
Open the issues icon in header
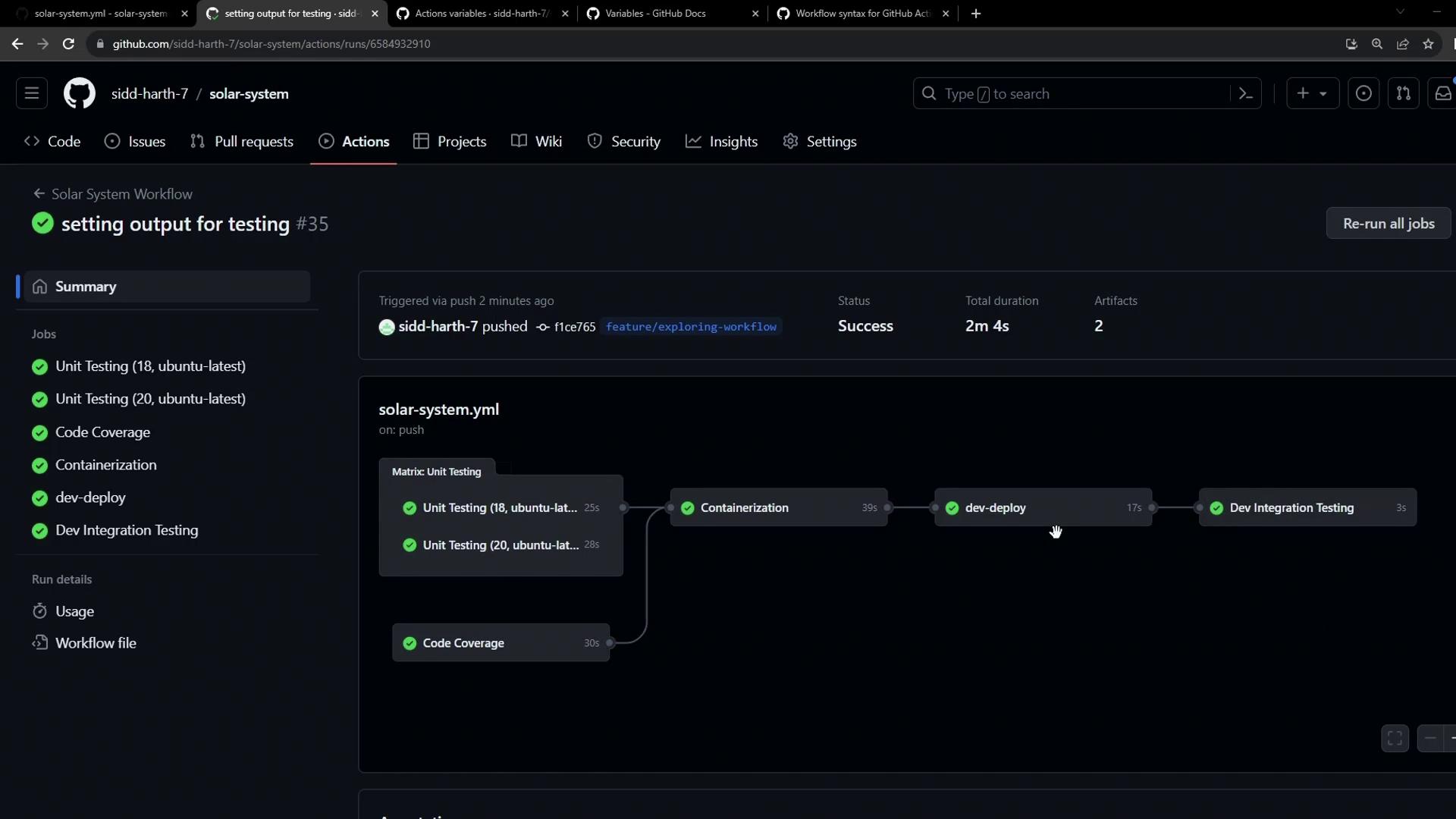click(x=1363, y=93)
